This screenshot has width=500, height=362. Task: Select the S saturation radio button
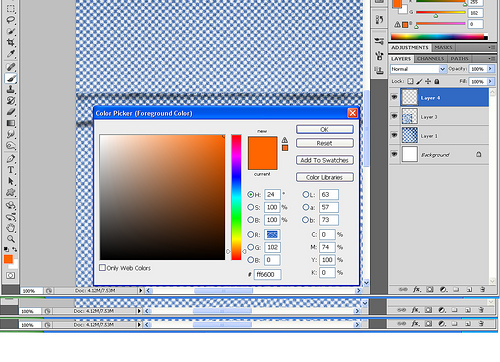(250, 207)
